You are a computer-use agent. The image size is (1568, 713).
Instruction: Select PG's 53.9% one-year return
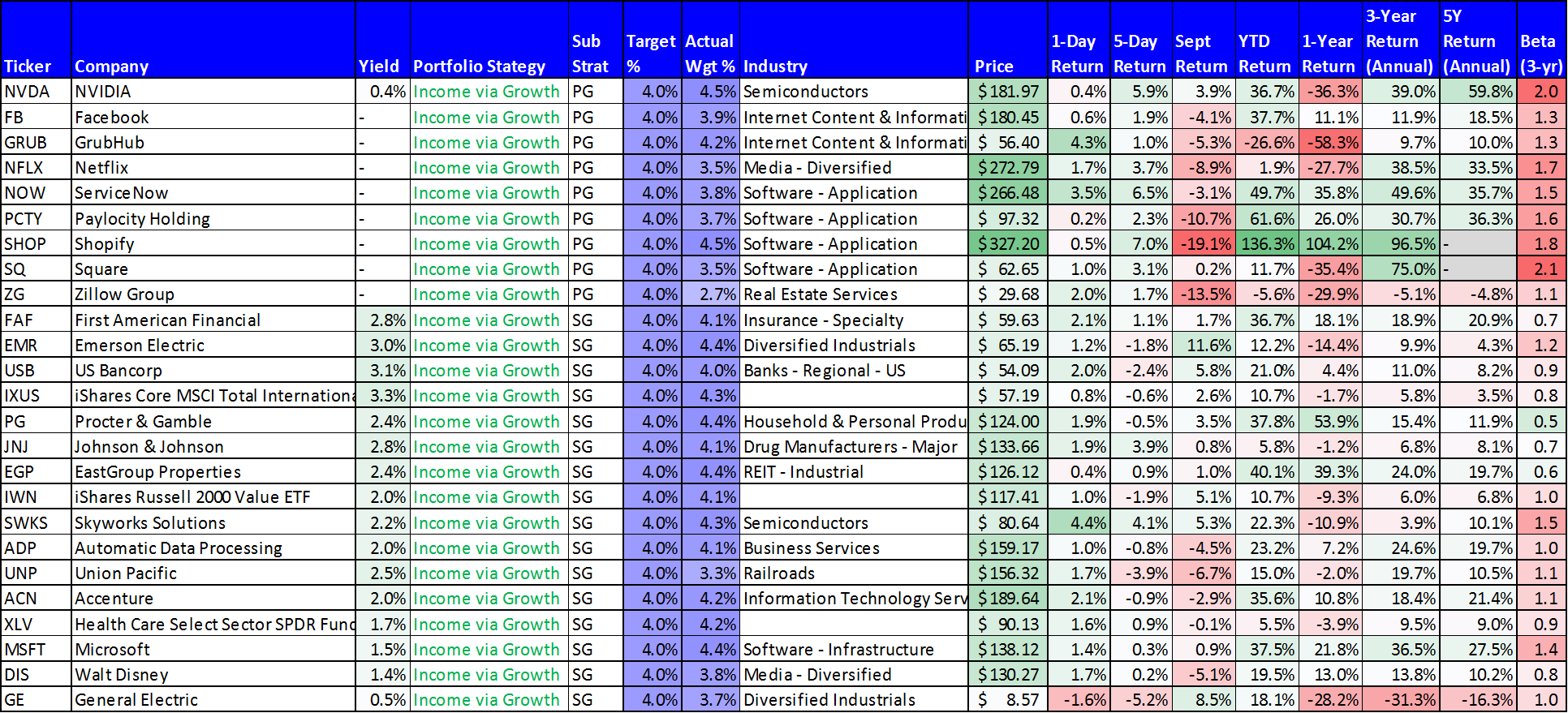pos(1330,422)
